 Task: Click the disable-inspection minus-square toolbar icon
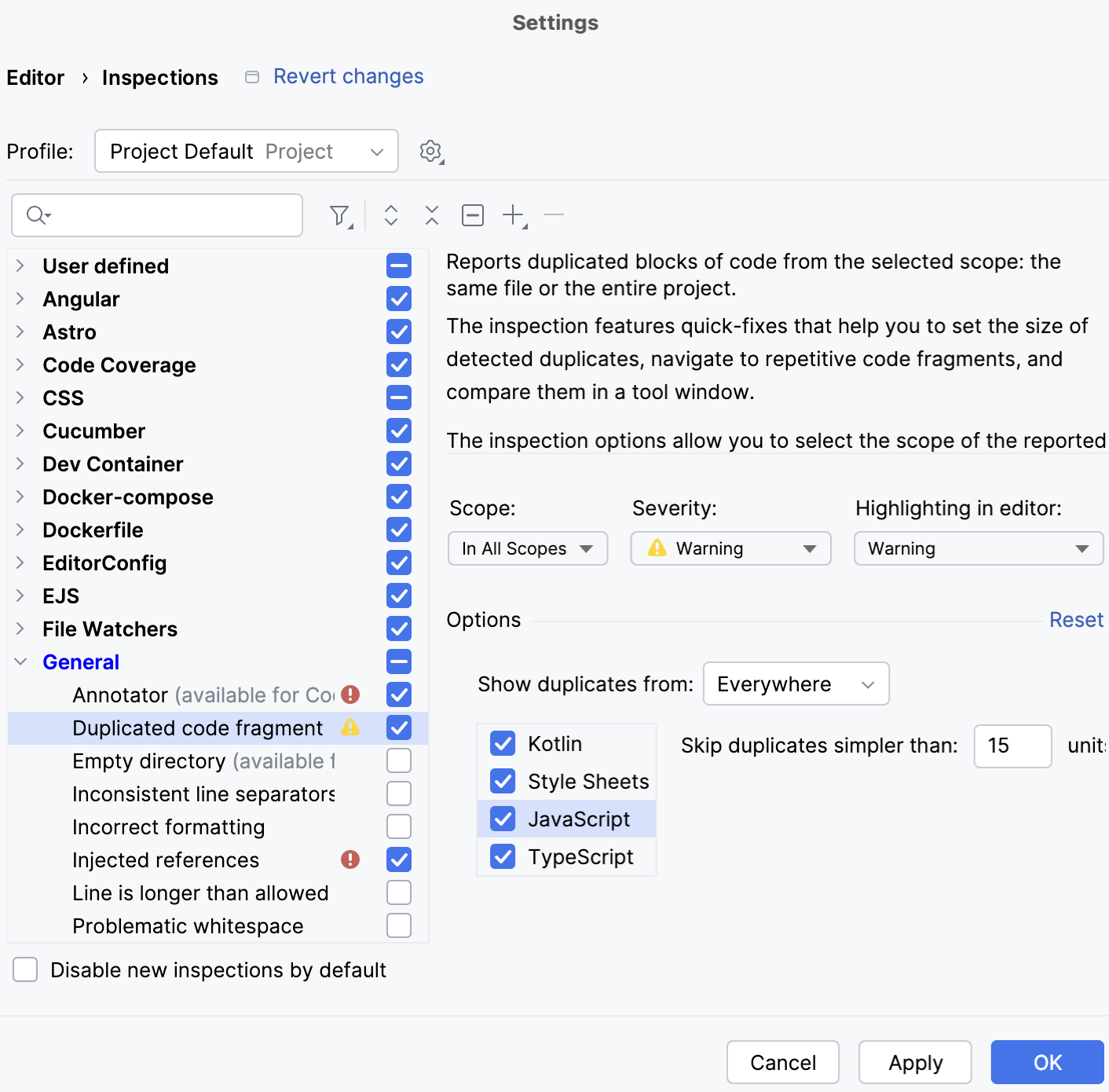[472, 214]
